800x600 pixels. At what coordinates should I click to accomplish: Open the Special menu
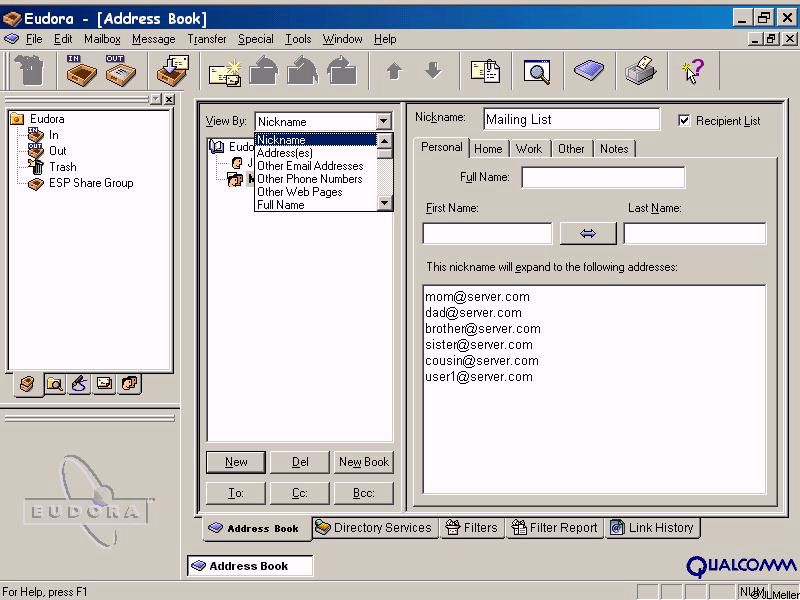(x=255, y=39)
